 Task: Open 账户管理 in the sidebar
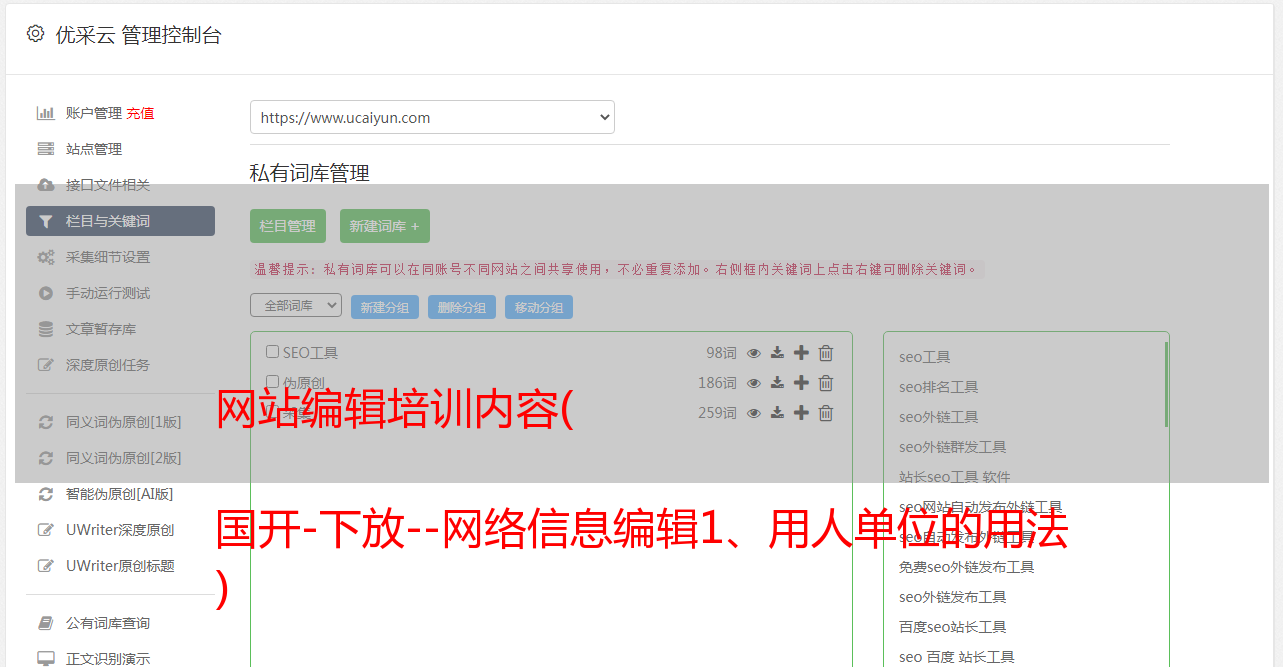pos(94,113)
